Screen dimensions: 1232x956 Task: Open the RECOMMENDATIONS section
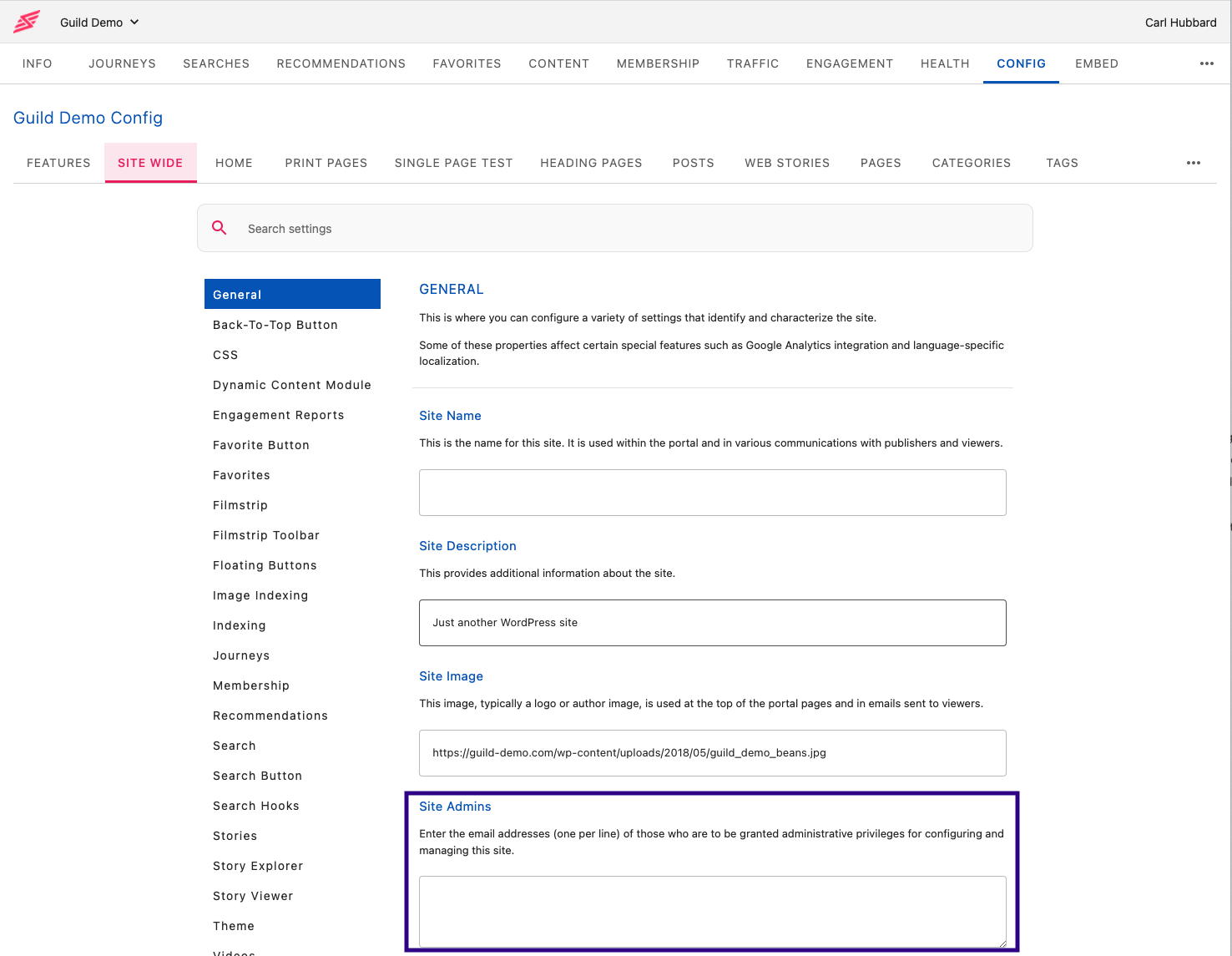341,63
